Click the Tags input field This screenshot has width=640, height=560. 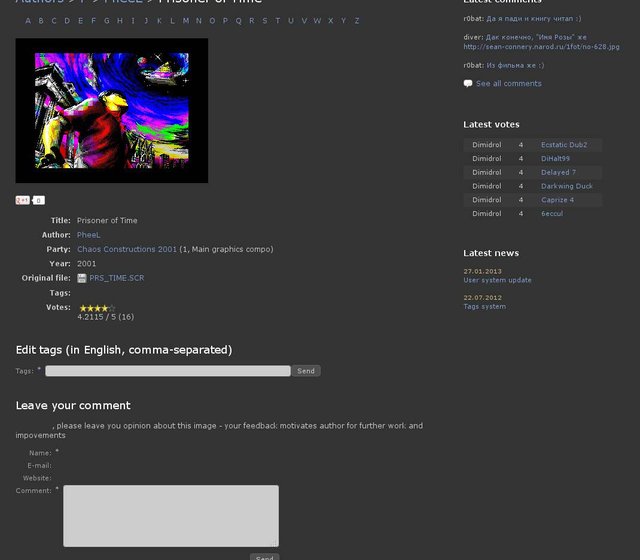point(168,371)
